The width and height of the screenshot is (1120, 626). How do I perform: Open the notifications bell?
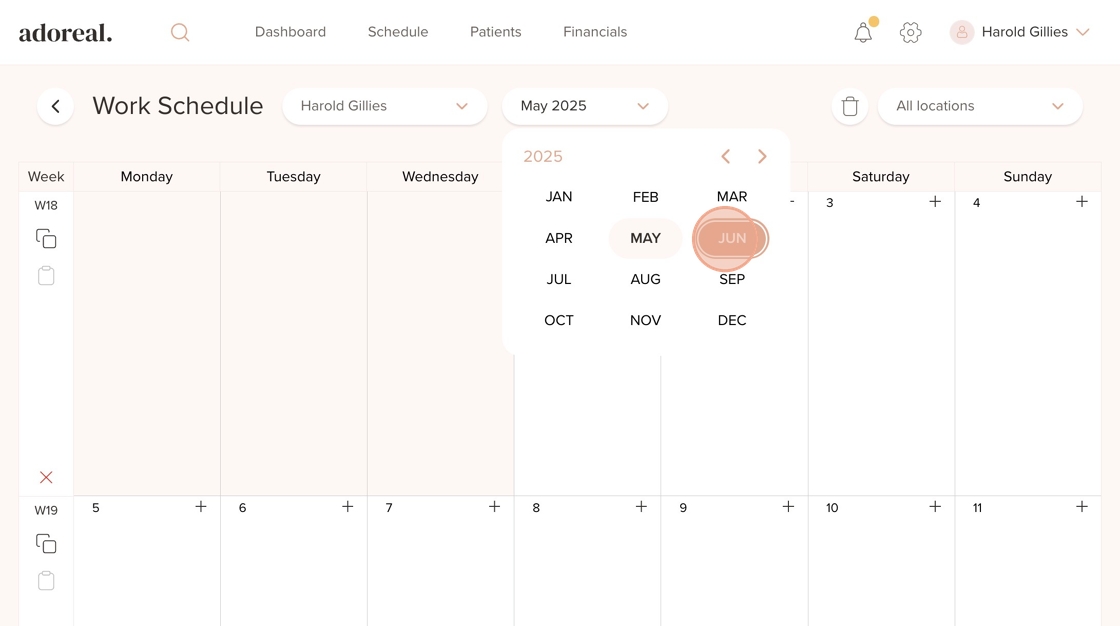coord(863,32)
